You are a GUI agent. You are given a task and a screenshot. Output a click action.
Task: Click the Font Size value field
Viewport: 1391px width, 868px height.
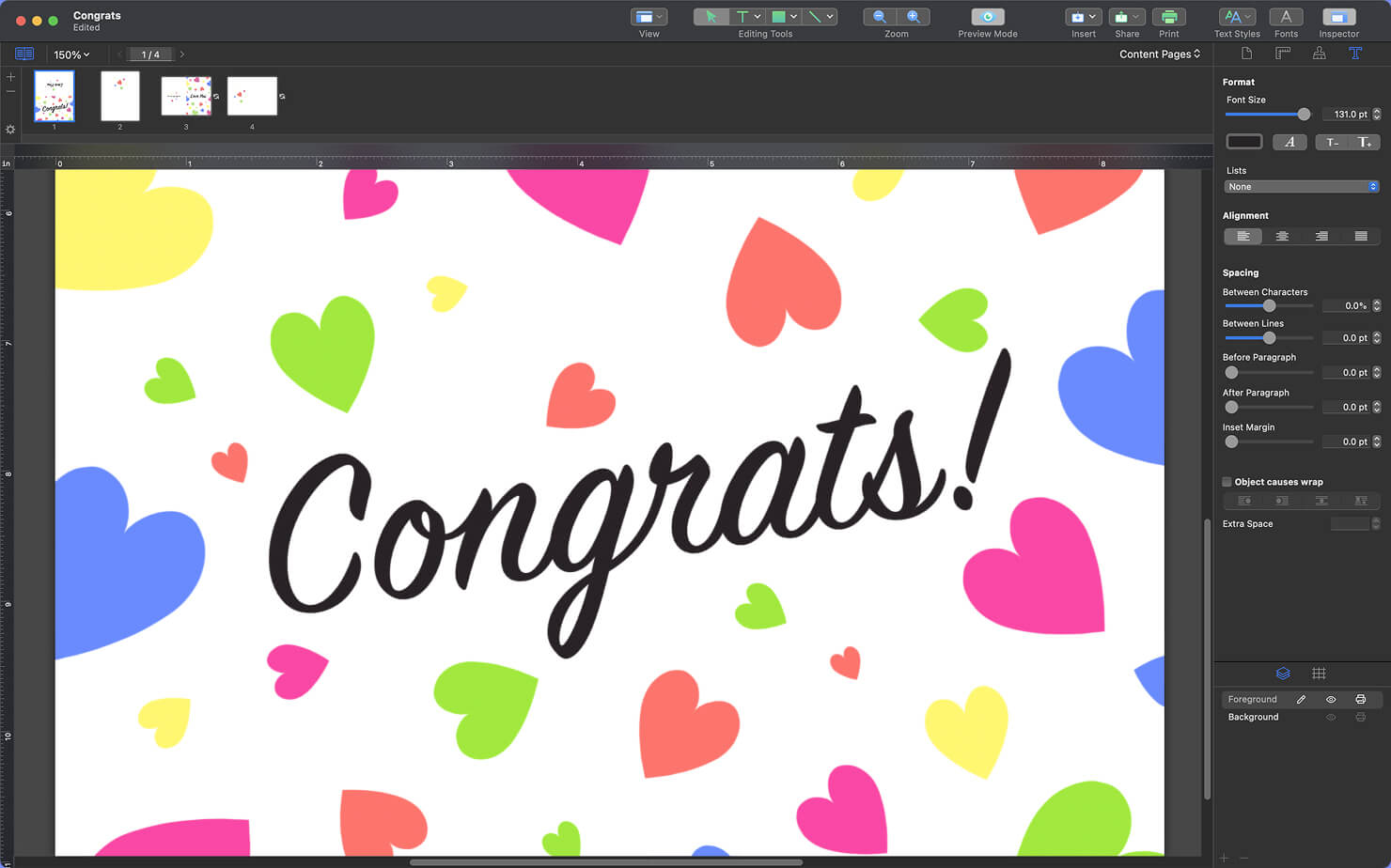pos(1346,115)
